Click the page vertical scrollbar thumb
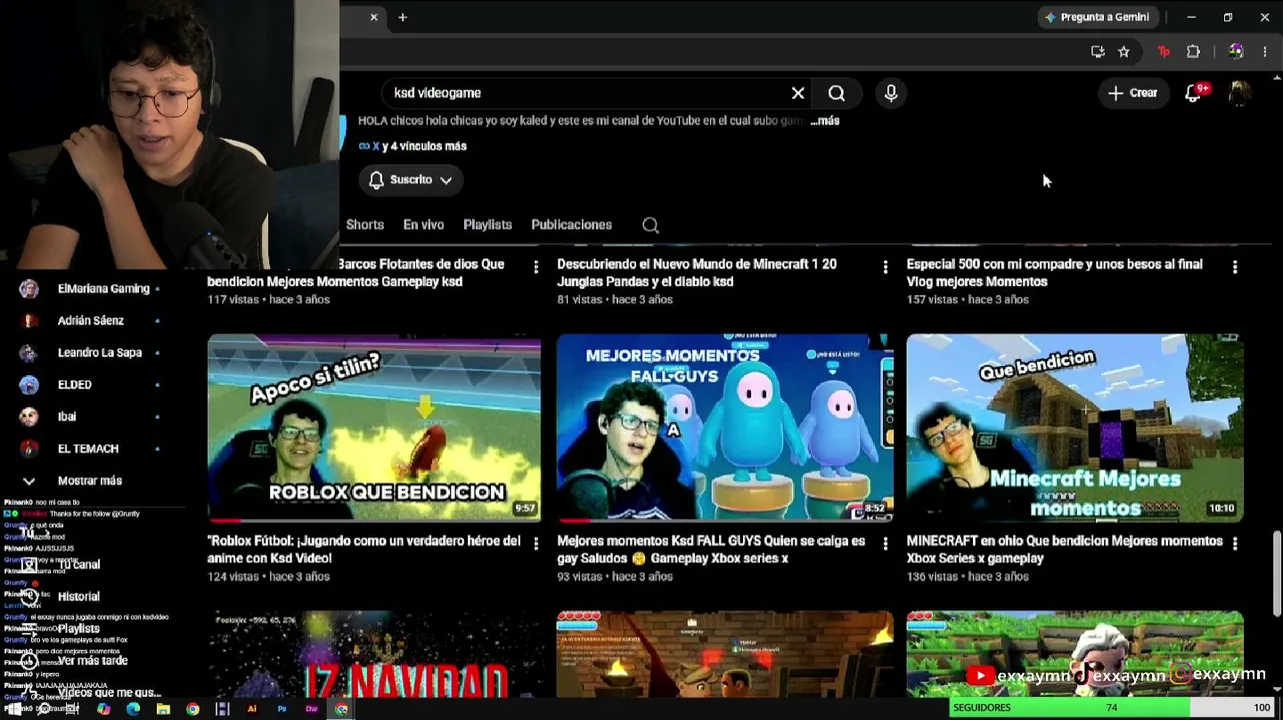1283x720 pixels. click(x=1277, y=573)
